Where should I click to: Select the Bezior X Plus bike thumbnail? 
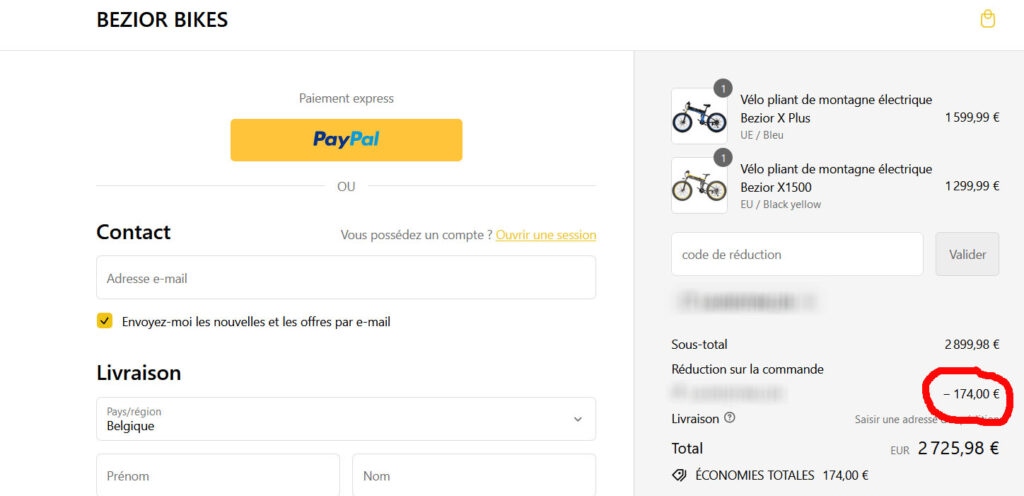[x=698, y=117]
